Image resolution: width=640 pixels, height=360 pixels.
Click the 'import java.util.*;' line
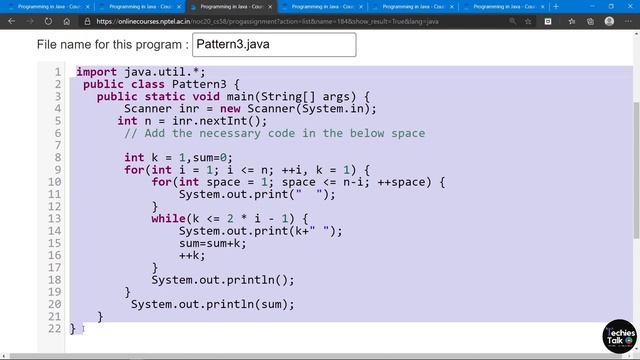tap(141, 72)
